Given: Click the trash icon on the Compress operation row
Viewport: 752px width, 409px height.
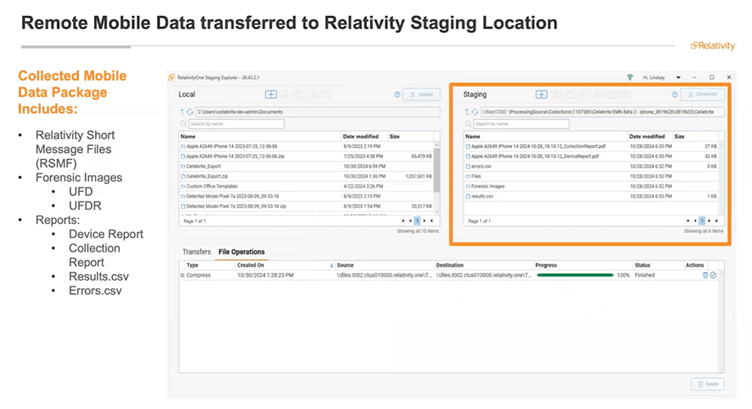Looking at the screenshot, I should (705, 275).
